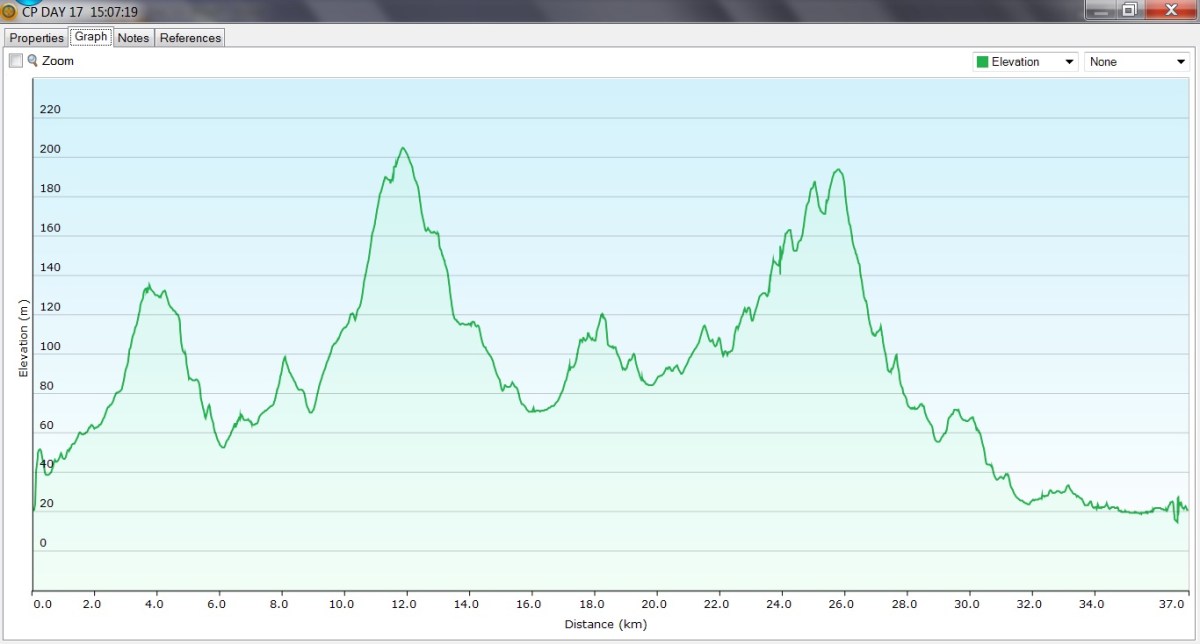Expand the None secondary series dropdown
1200x644 pixels.
point(1137,62)
